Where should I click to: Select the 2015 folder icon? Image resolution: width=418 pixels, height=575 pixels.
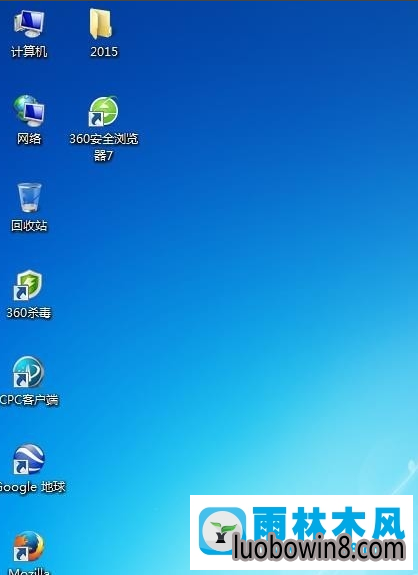coord(101,24)
